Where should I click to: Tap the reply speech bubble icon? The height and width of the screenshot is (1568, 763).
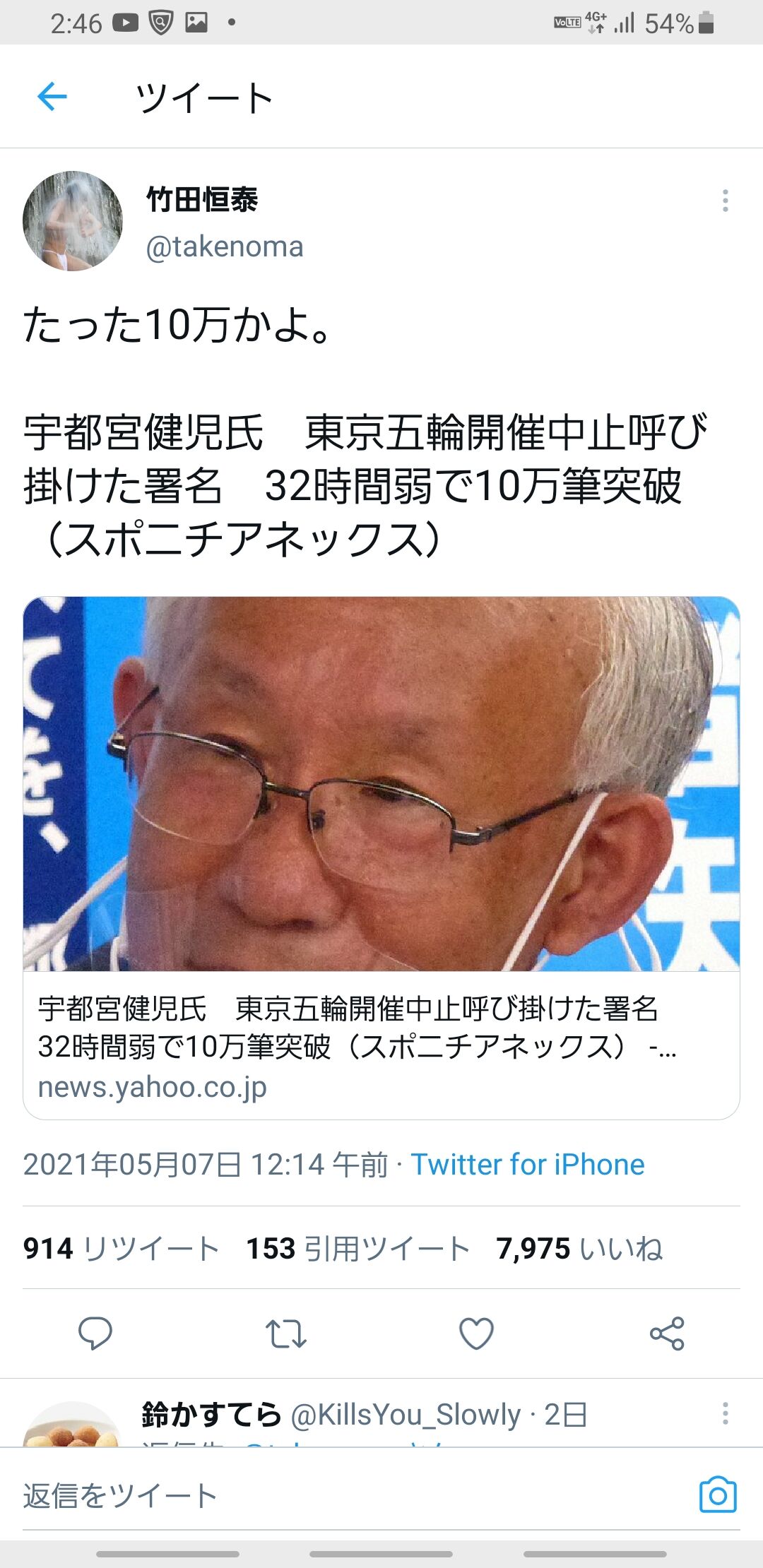click(95, 1334)
